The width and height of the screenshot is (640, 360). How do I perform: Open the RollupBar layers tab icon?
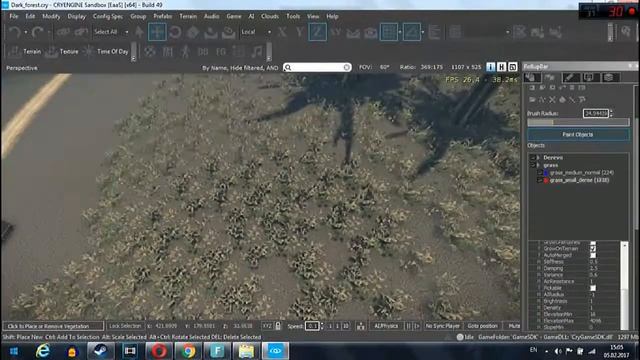(x=609, y=77)
